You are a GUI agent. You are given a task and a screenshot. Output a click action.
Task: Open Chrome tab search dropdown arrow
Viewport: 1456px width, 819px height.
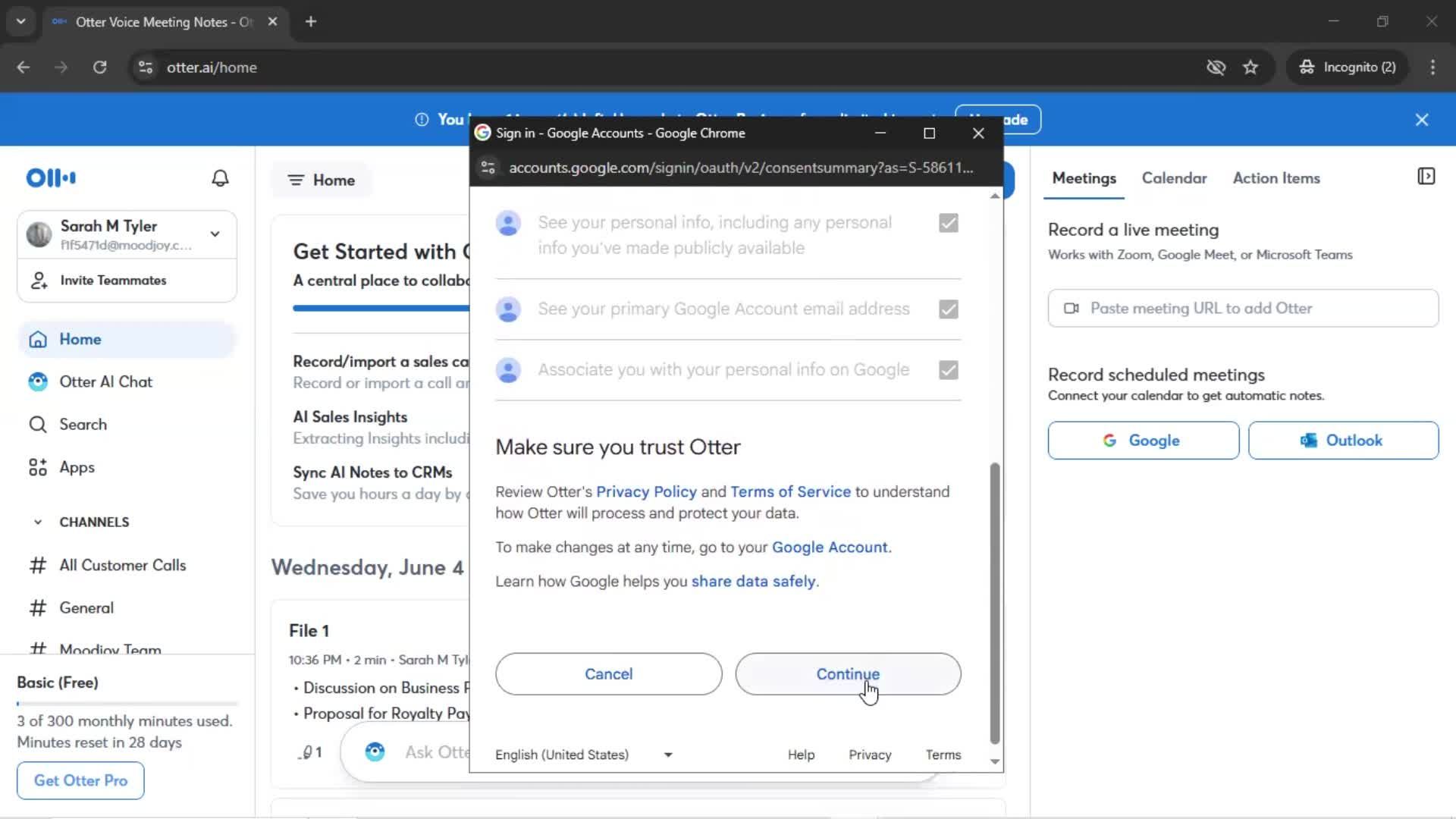(x=20, y=22)
